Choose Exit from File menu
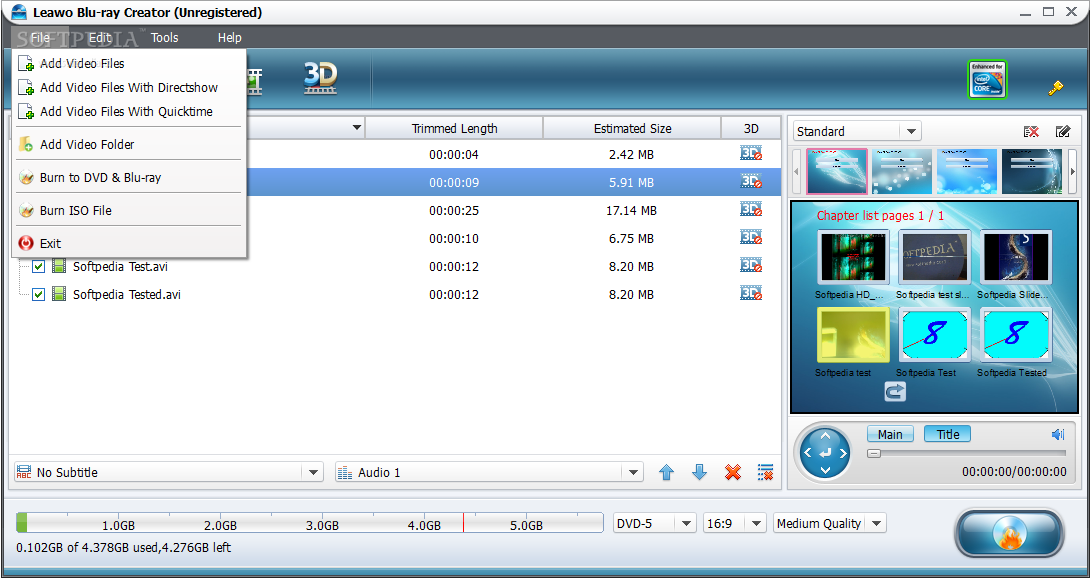The image size is (1090, 578). coord(129,243)
